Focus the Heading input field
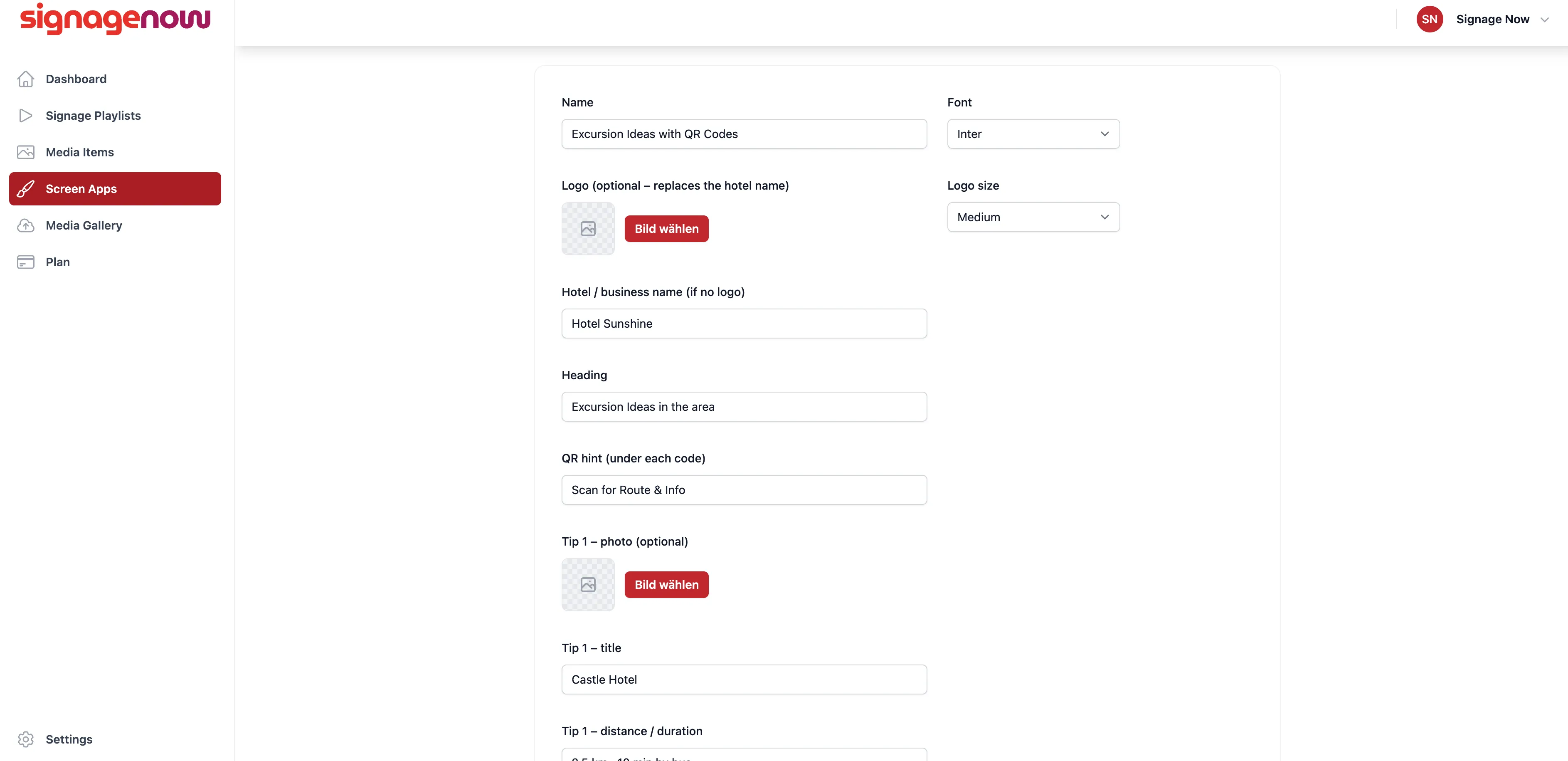The height and width of the screenshot is (761, 1568). pos(744,407)
